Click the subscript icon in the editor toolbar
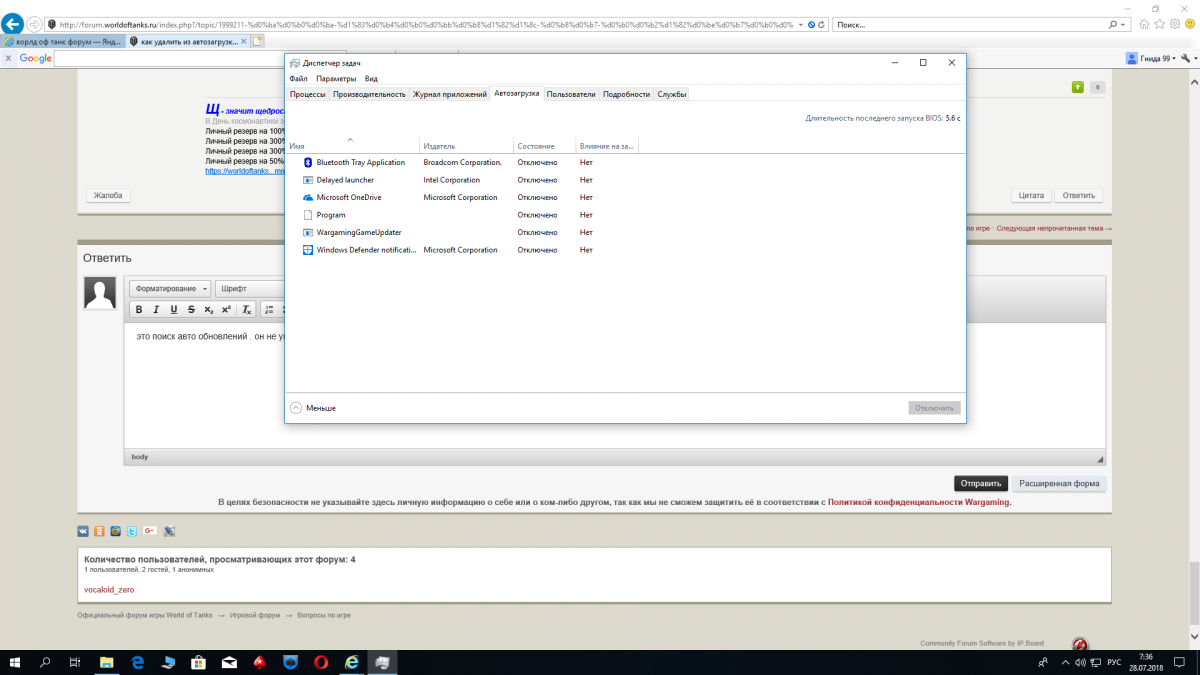The image size is (1200, 675). coord(208,310)
